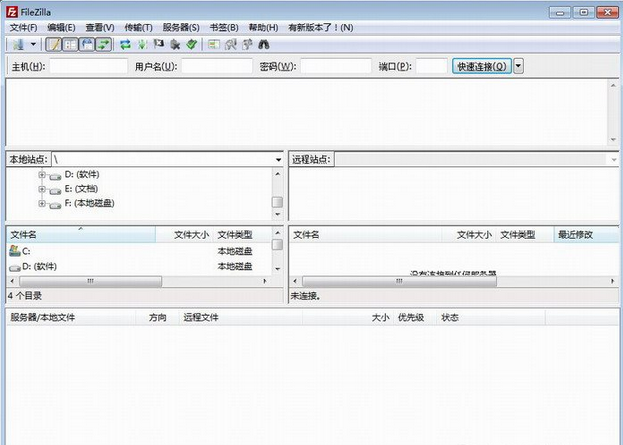Click the 用户名(U) username input field
This screenshot has height=445, width=623.
[217, 66]
